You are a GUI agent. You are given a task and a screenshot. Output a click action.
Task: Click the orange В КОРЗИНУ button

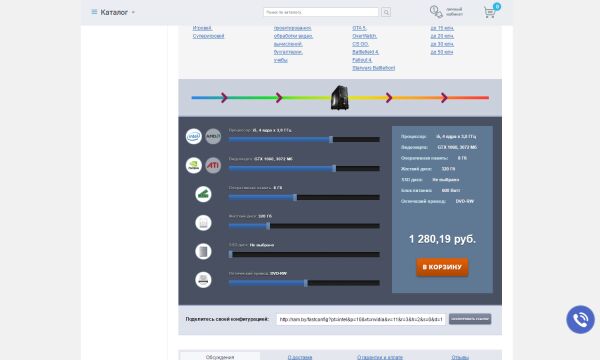(442, 267)
